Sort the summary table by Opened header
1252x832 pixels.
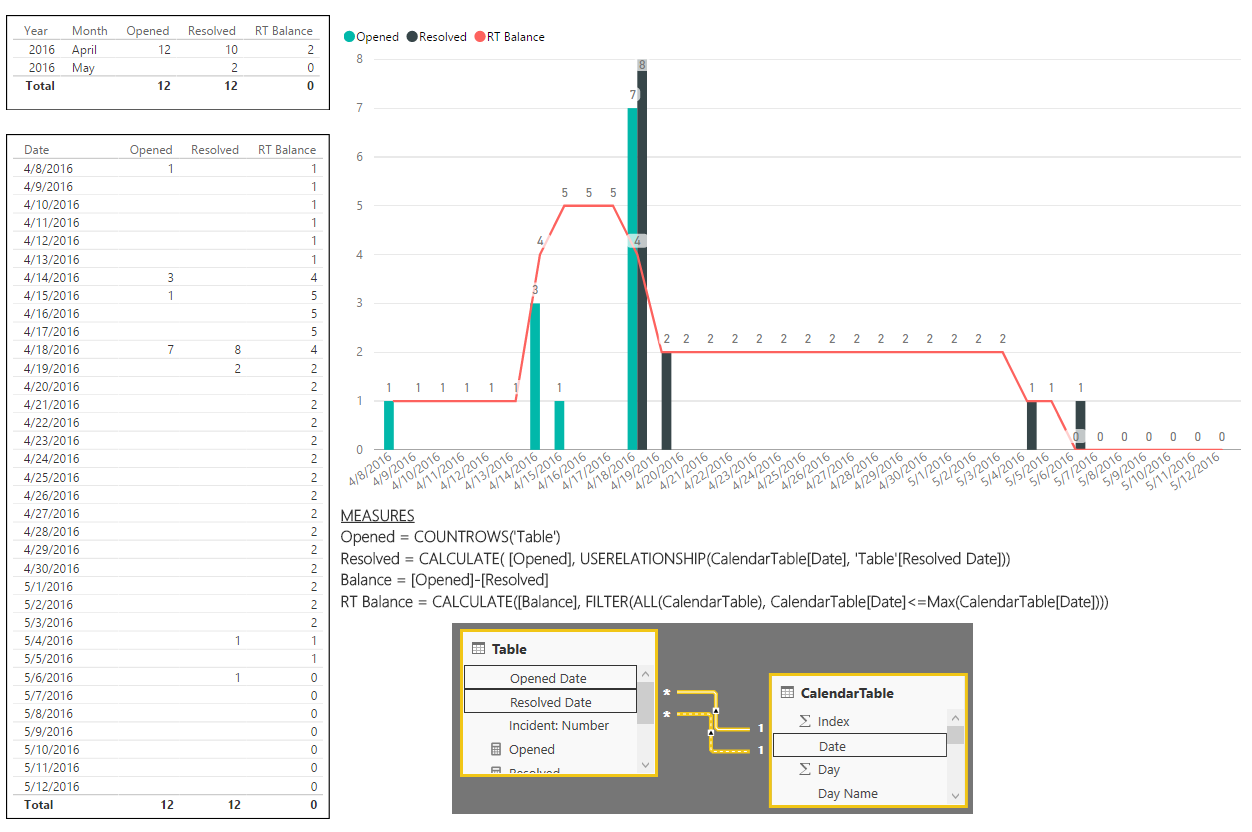(148, 31)
